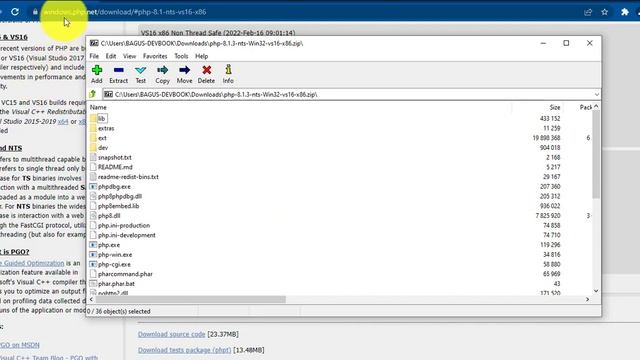Click the scroll right arrow of file list
This screenshot has width=640, height=360.
pos(587,300)
